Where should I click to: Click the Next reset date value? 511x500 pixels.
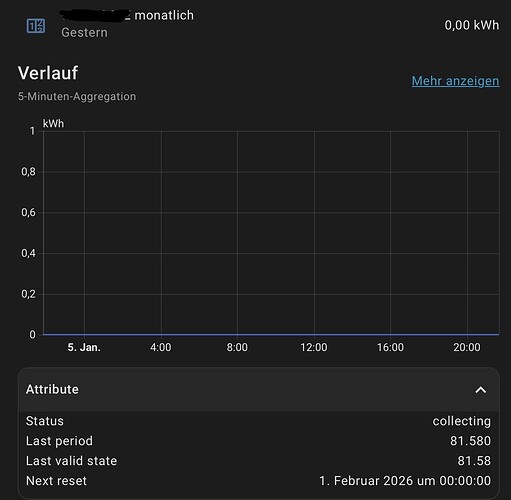pyautogui.click(x=405, y=481)
